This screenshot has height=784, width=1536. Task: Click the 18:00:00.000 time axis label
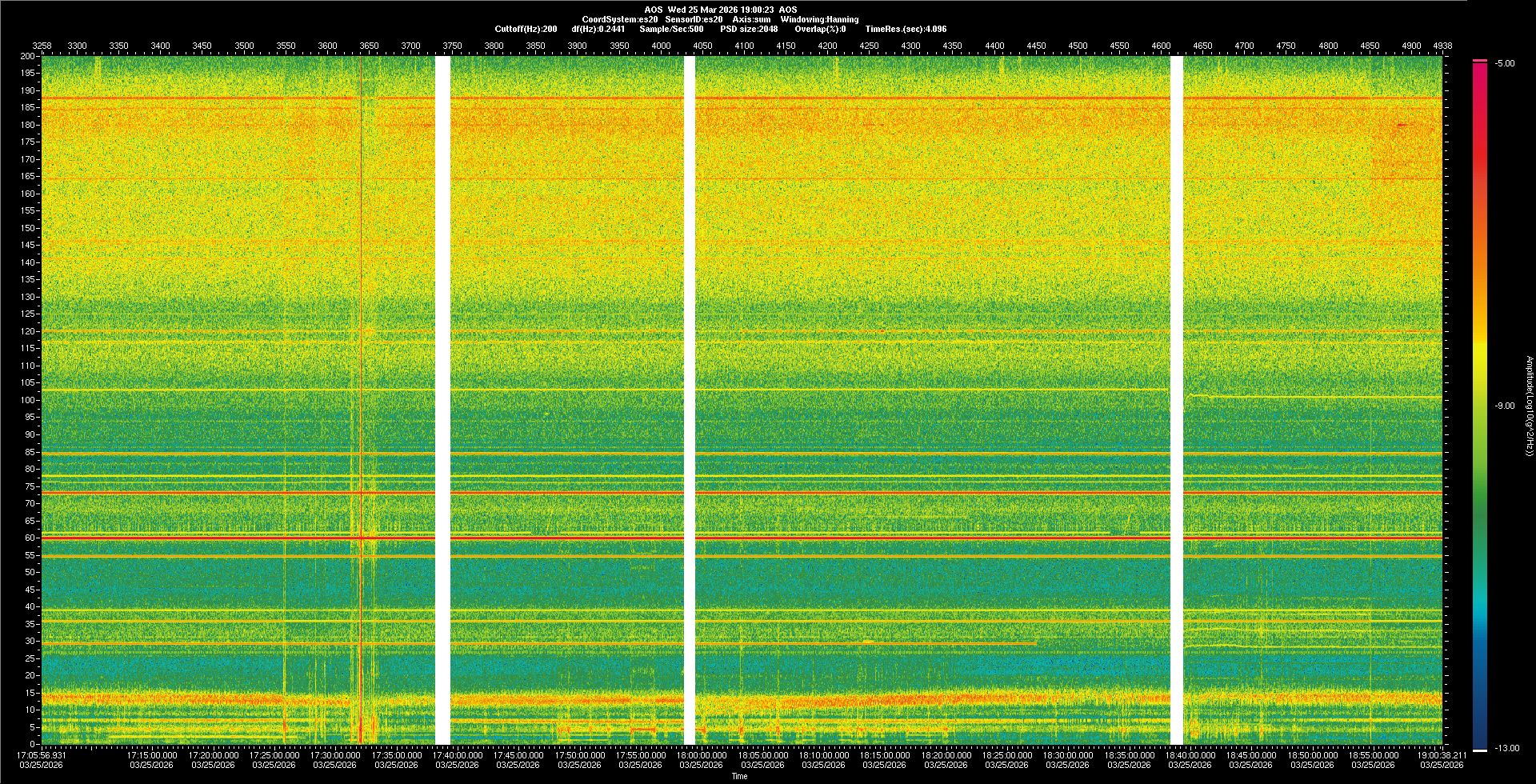point(702,755)
